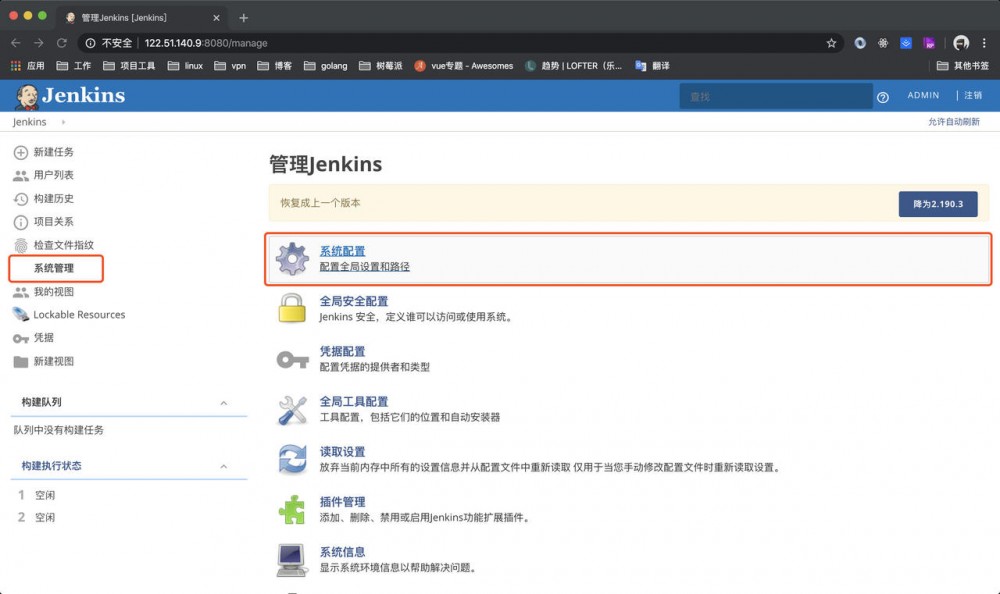Select the key icon beside 凭据配置
The image size is (1000, 594).
290,358
